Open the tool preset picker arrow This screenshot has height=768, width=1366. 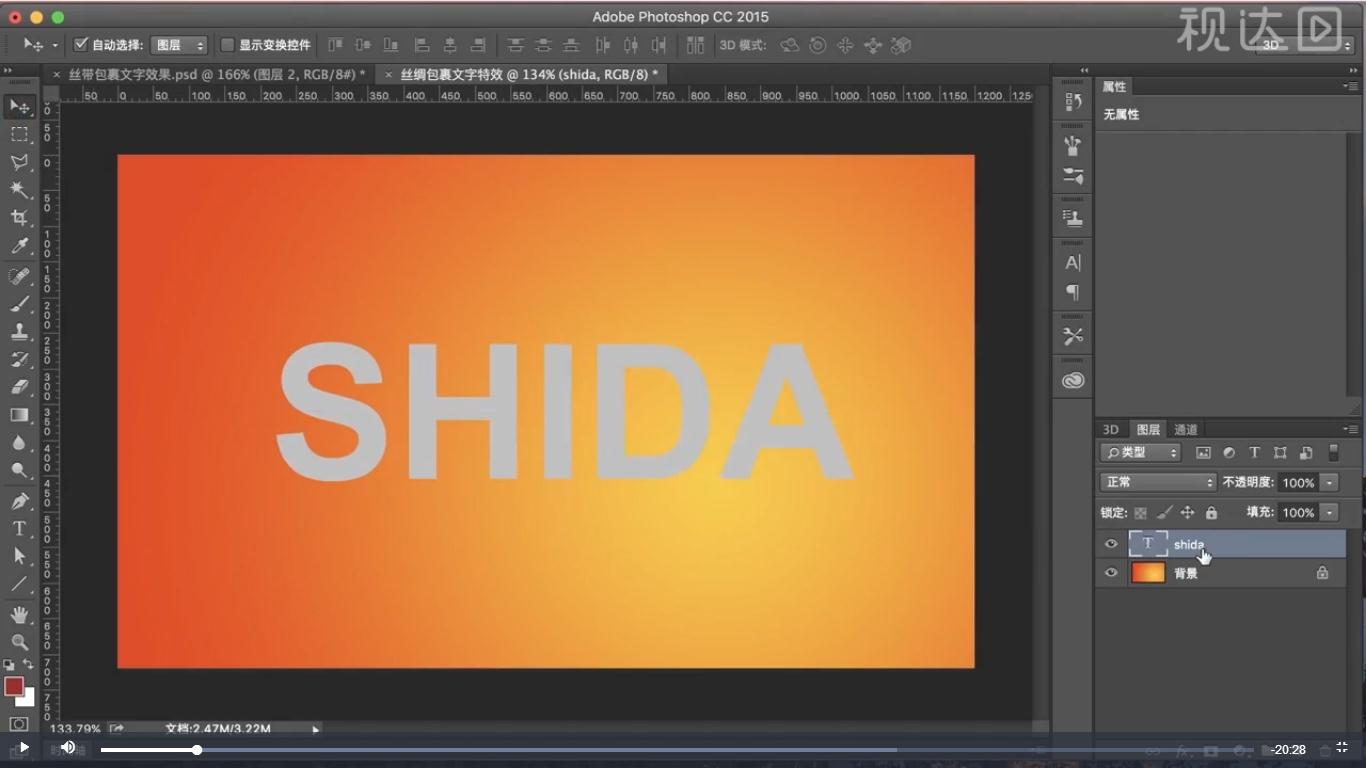[x=55, y=45]
